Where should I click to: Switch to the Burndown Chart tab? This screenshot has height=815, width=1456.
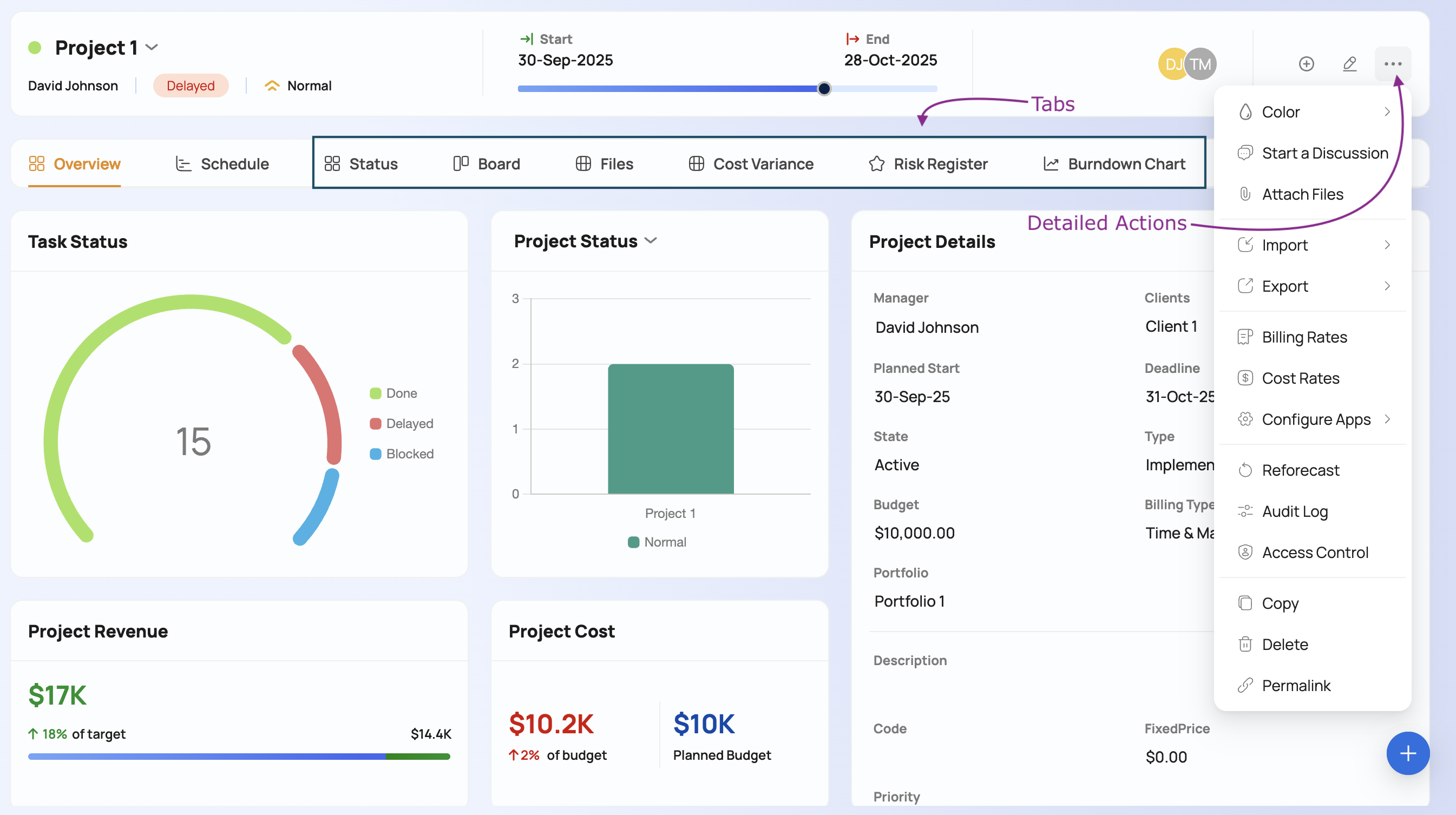1114,164
